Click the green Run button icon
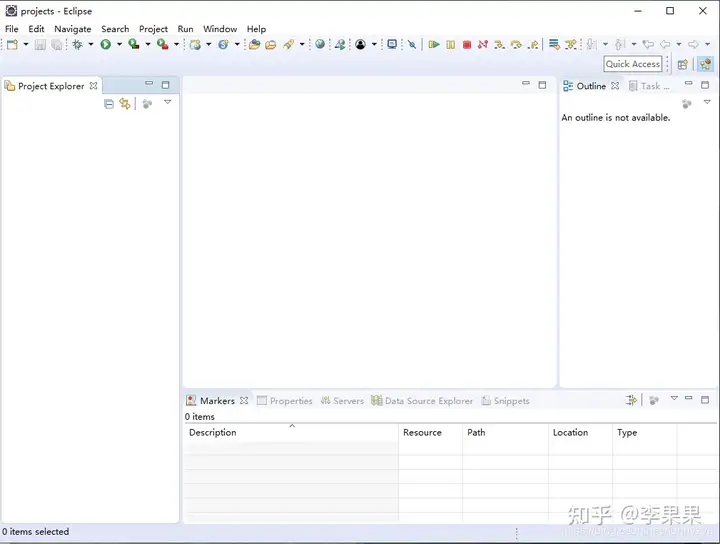Image resolution: width=720 pixels, height=544 pixels. 106,45
